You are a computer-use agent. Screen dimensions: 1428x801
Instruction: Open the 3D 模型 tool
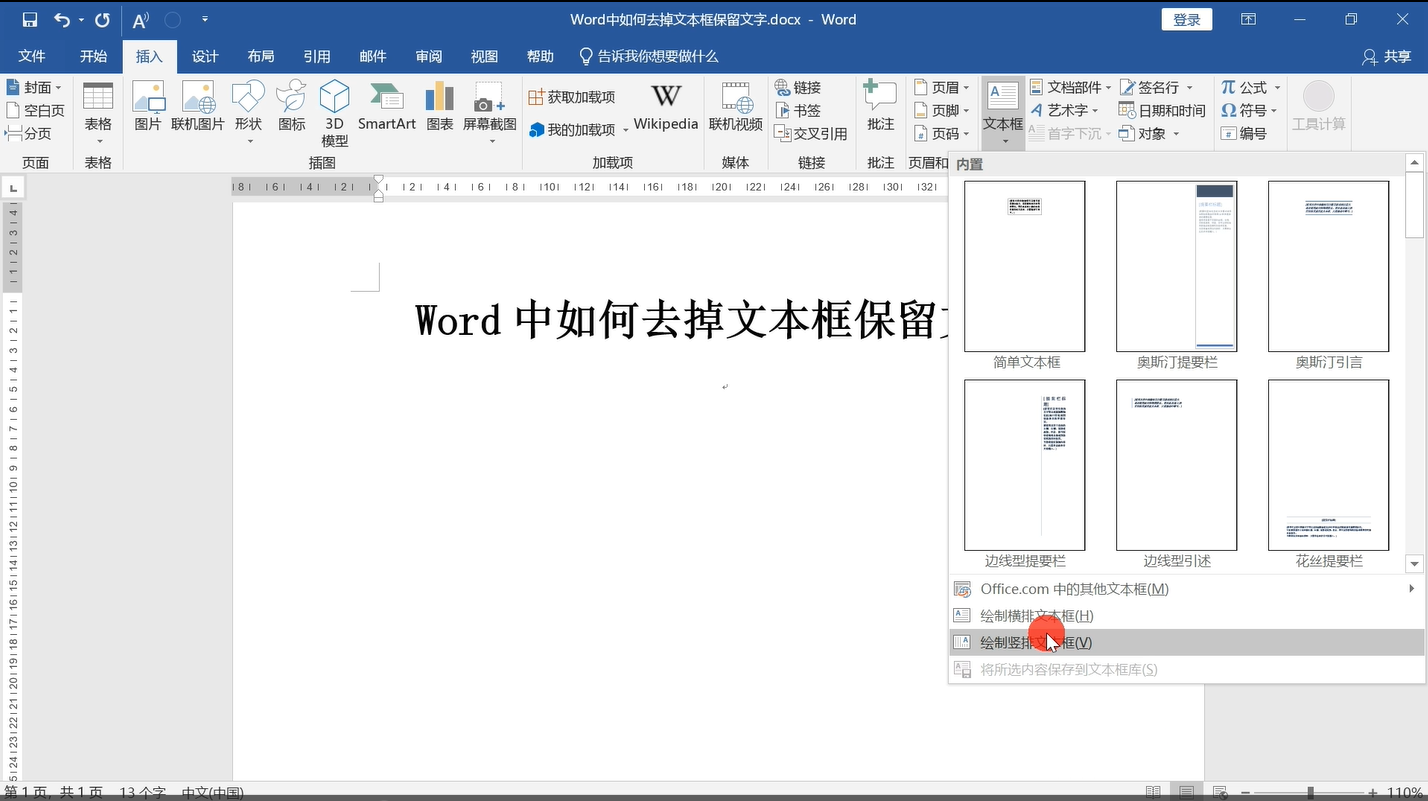coord(334,113)
